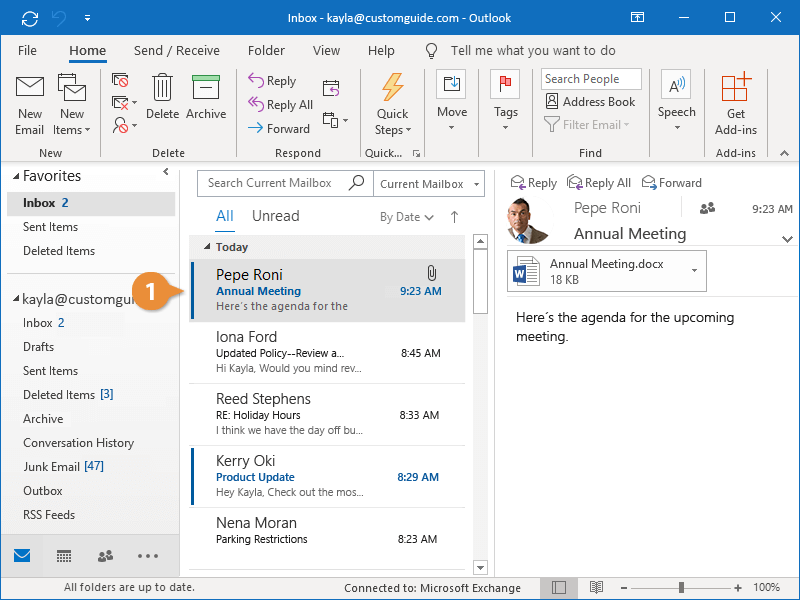The height and width of the screenshot is (600, 800).
Task: Show Unread messages only
Action: click(276, 216)
